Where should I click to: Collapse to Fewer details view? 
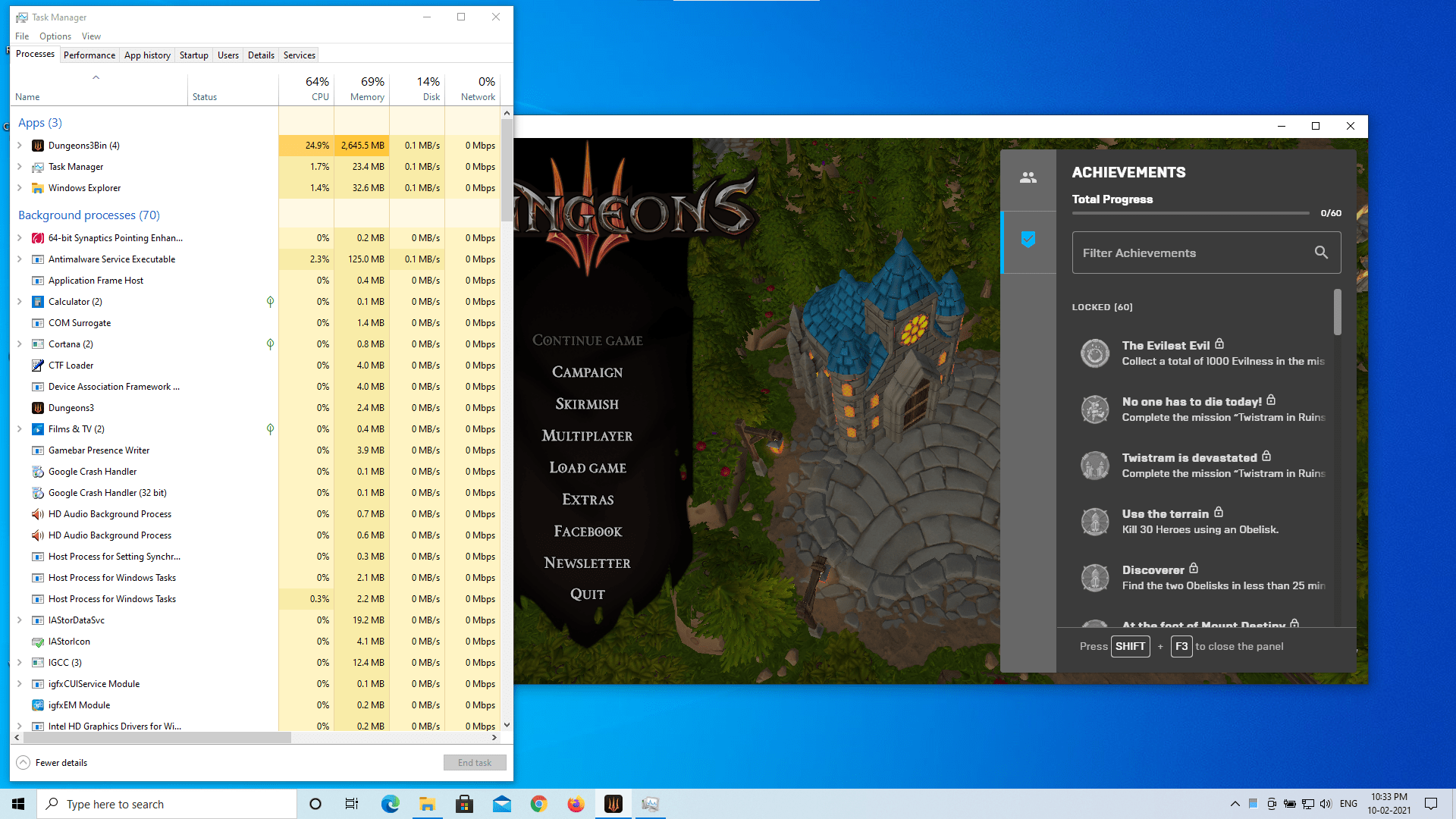pos(52,763)
